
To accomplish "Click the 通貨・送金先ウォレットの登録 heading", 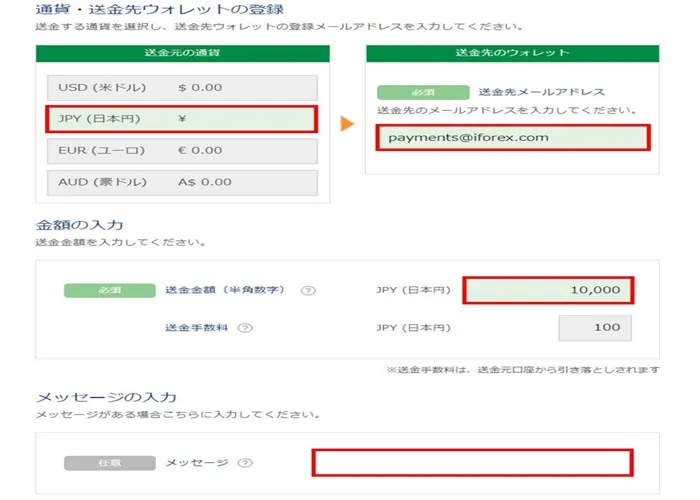I will [x=159, y=9].
